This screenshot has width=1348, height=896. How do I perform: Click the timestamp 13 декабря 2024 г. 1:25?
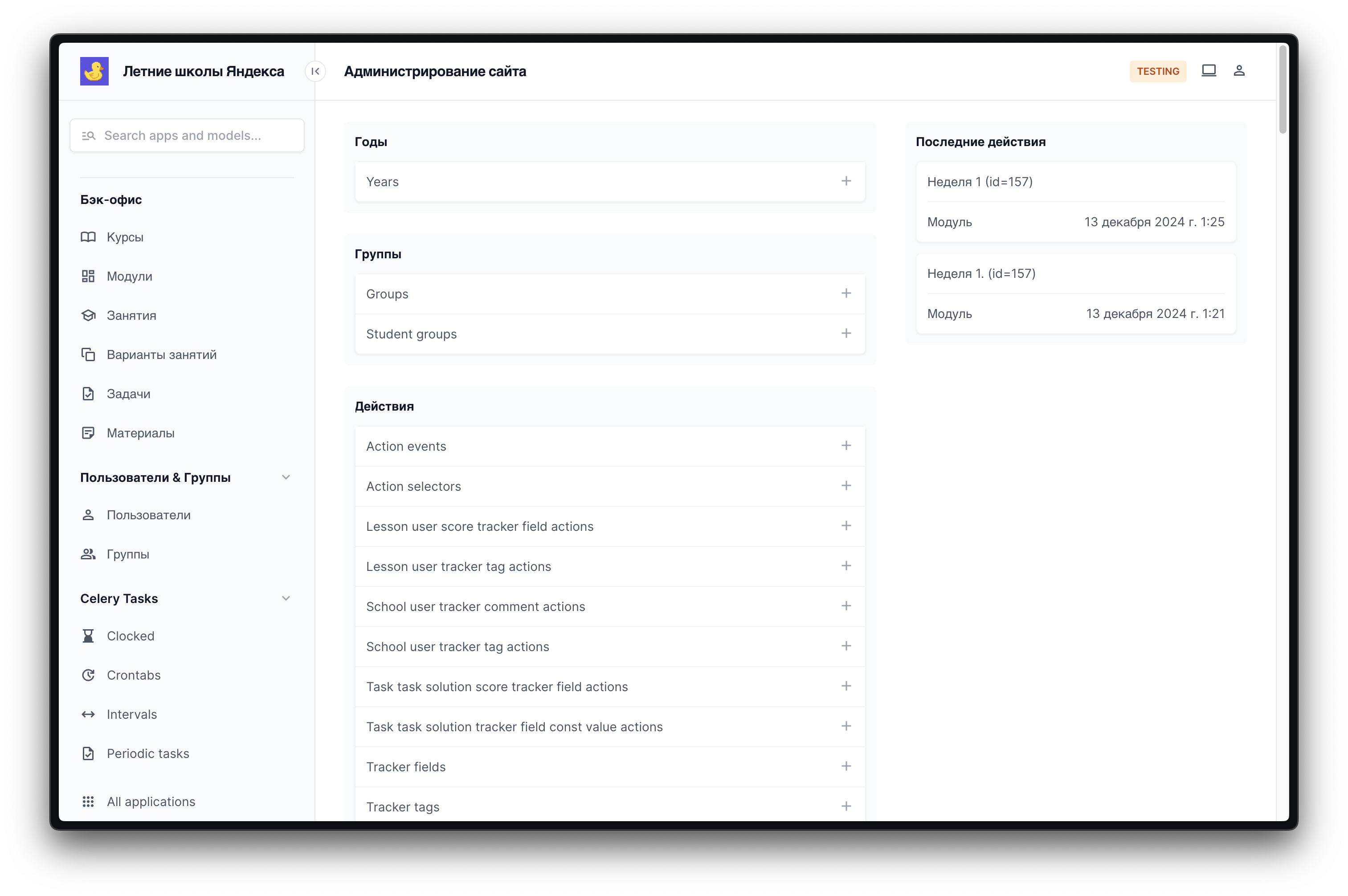tap(1154, 222)
